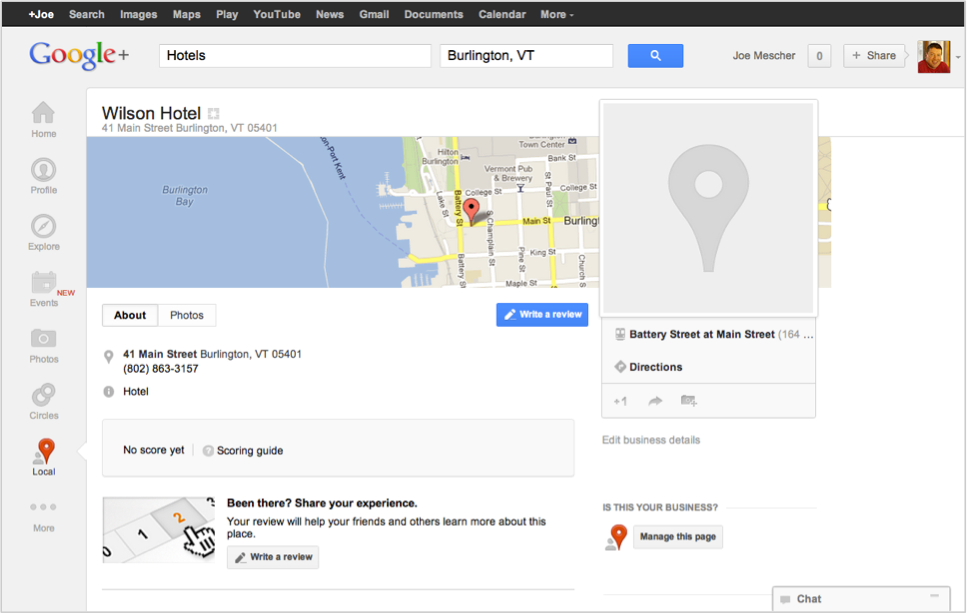Click Burlington Bay label on the map
Screen dimensions: 967x613
click(184, 195)
